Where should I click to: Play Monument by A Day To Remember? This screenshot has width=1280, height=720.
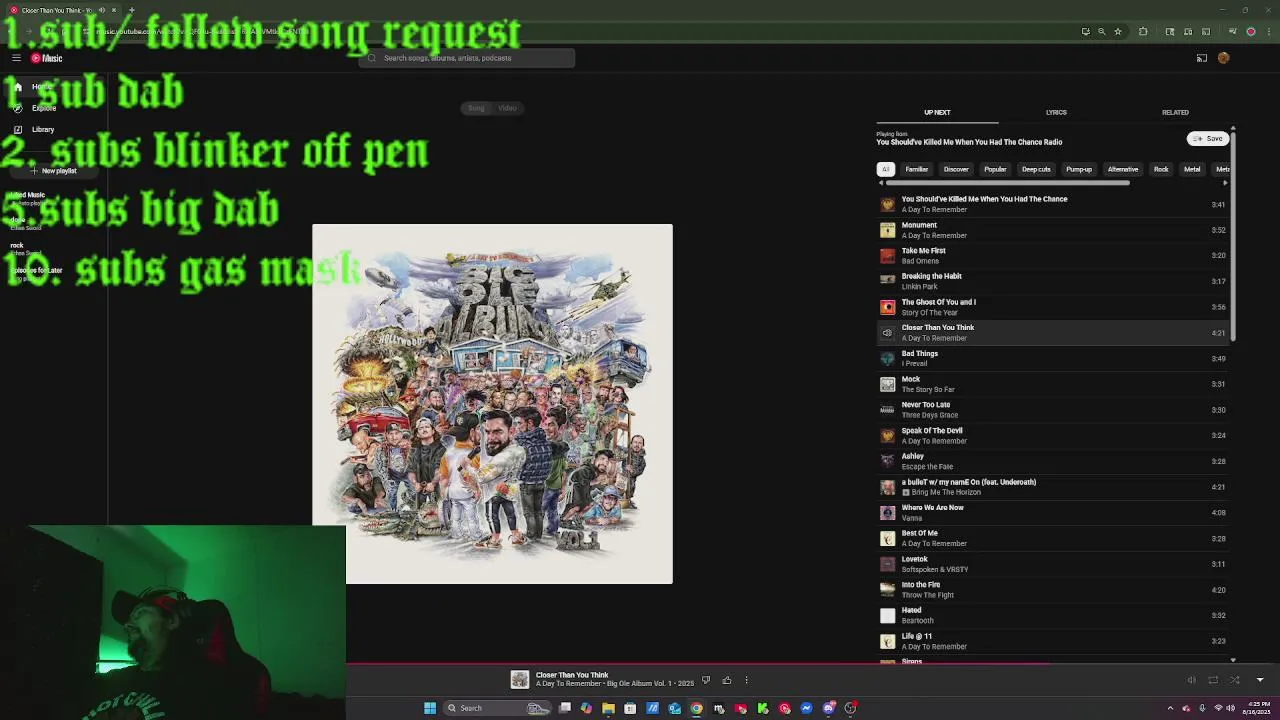pos(1052,230)
